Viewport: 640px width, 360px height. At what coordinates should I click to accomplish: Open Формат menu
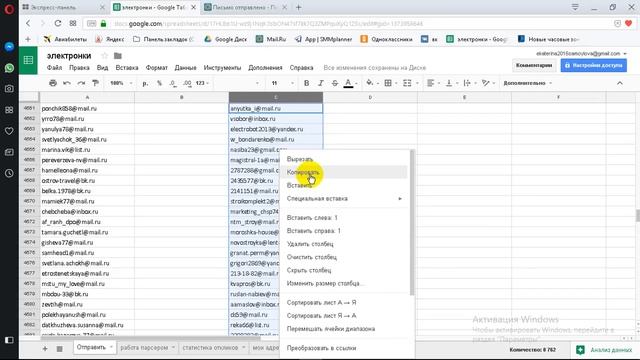pos(157,68)
